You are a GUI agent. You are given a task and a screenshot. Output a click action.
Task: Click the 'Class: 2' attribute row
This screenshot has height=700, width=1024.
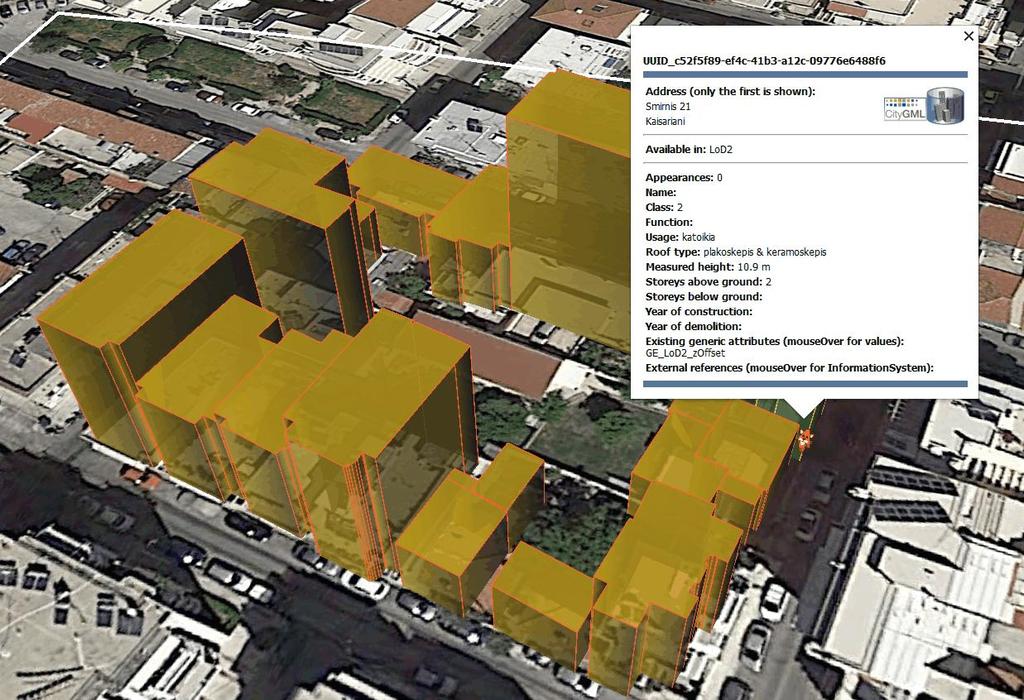664,208
